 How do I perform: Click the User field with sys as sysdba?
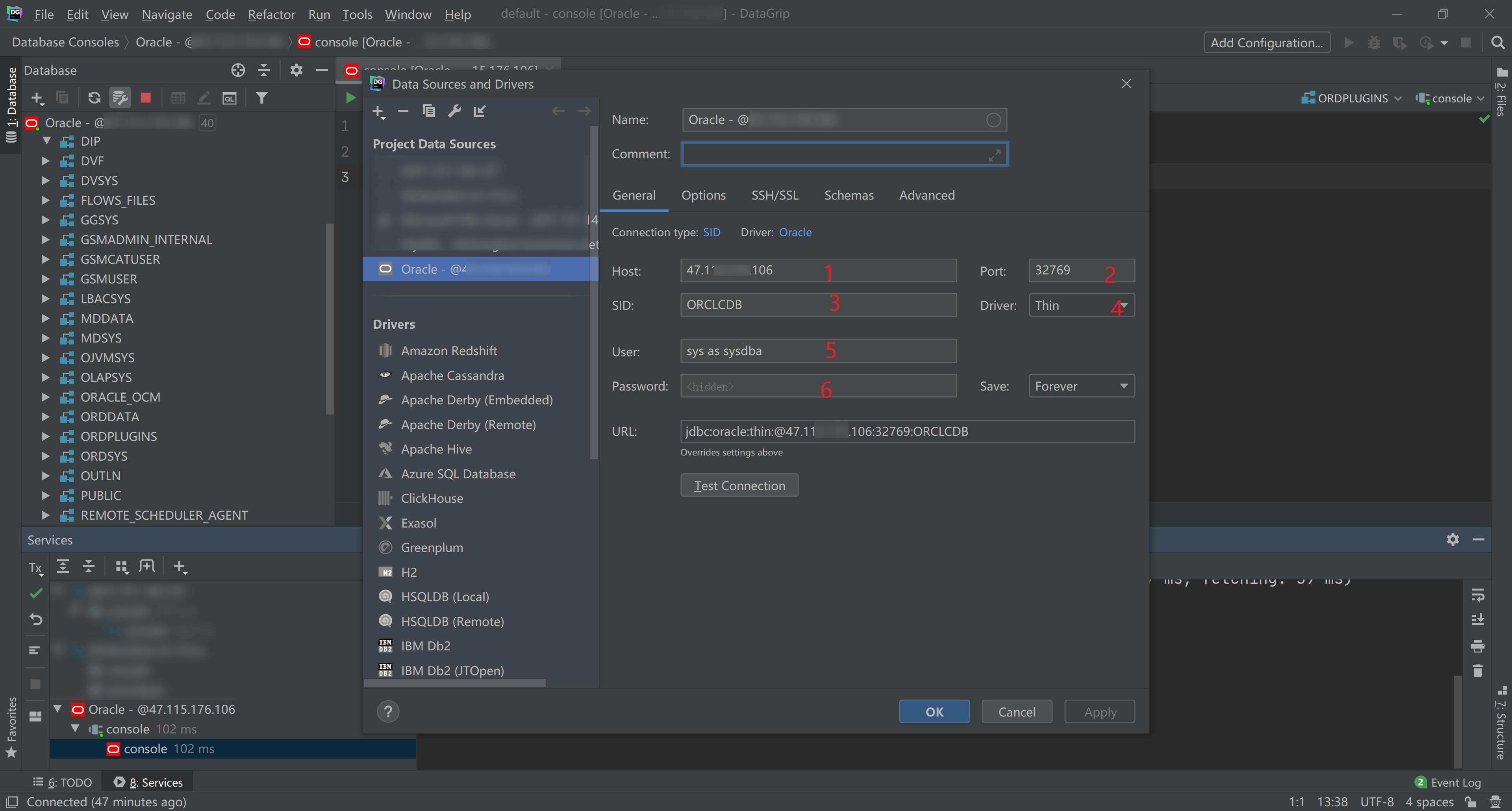[x=818, y=351]
